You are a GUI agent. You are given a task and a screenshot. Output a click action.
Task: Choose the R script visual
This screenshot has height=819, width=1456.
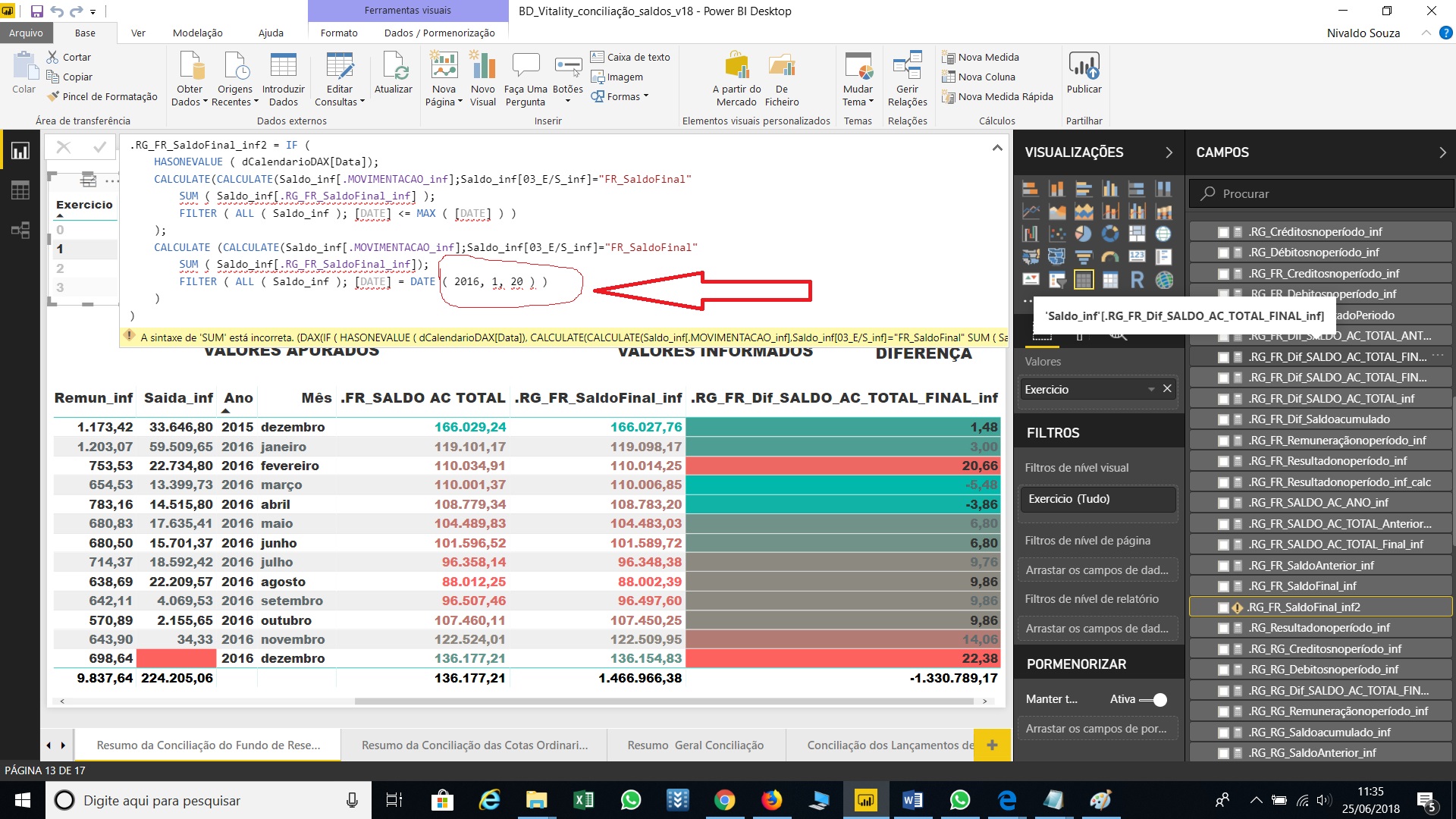click(x=1137, y=280)
